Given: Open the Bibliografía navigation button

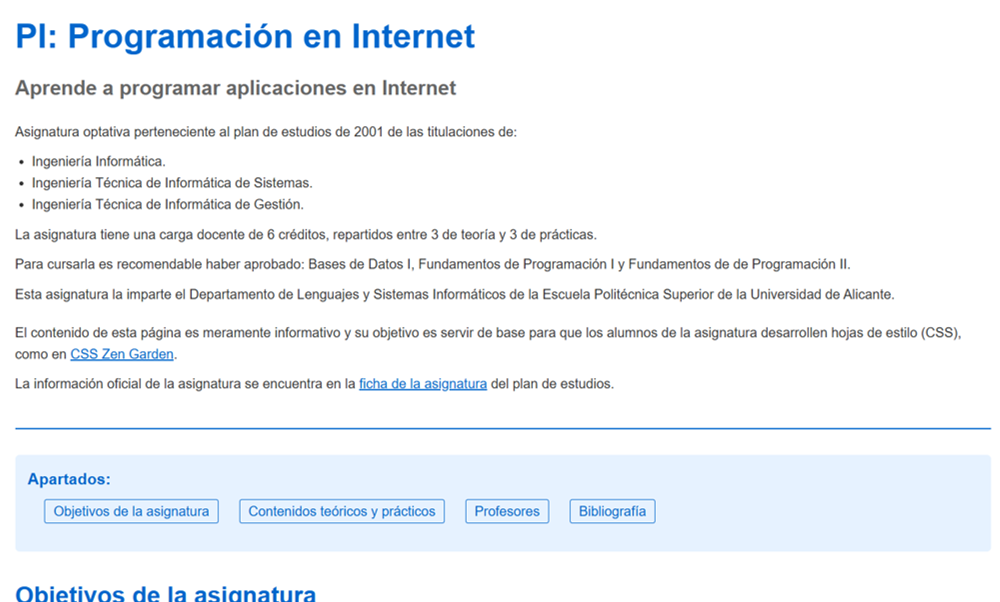Looking at the screenshot, I should 612,511.
